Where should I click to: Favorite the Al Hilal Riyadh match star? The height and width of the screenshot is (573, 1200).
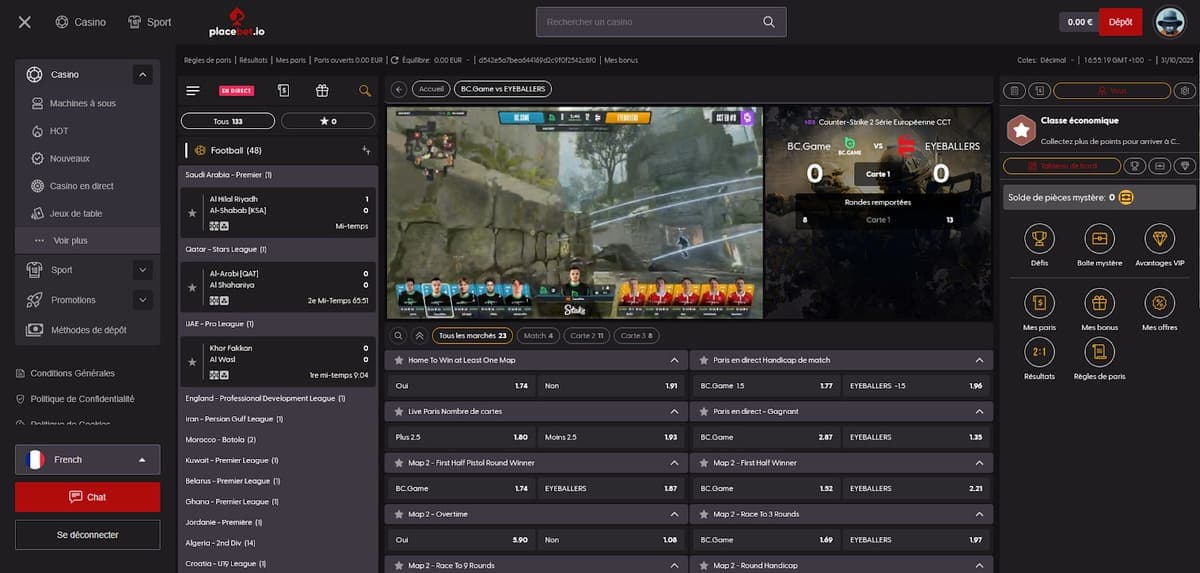pos(192,213)
